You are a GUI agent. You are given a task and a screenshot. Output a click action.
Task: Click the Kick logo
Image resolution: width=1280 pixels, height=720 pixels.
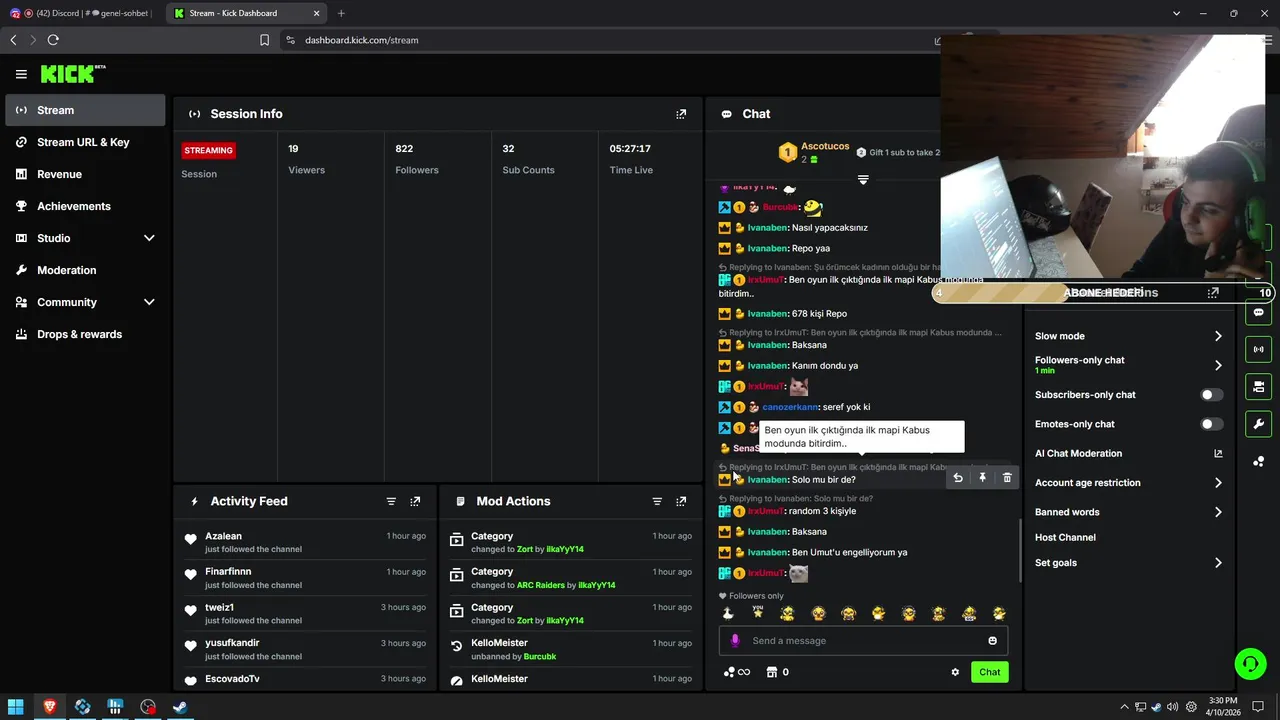(x=73, y=74)
